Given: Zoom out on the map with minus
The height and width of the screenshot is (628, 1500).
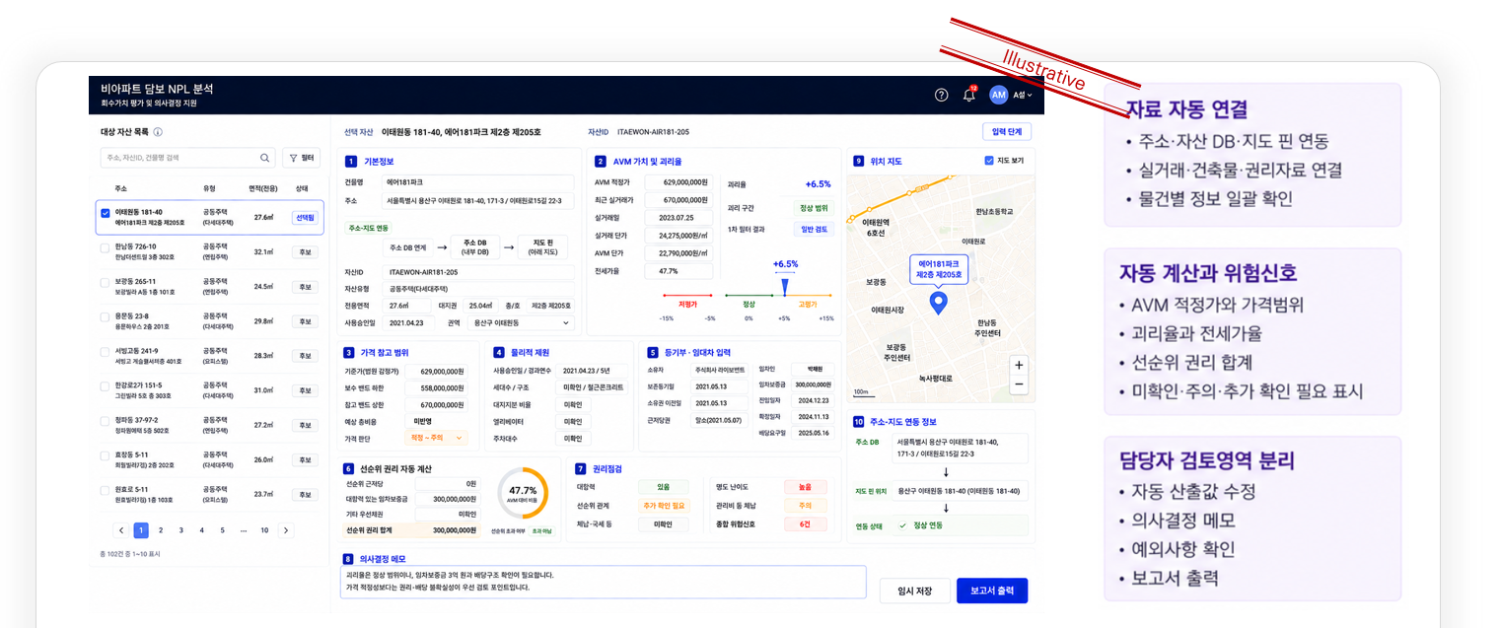Looking at the screenshot, I should tap(1018, 384).
